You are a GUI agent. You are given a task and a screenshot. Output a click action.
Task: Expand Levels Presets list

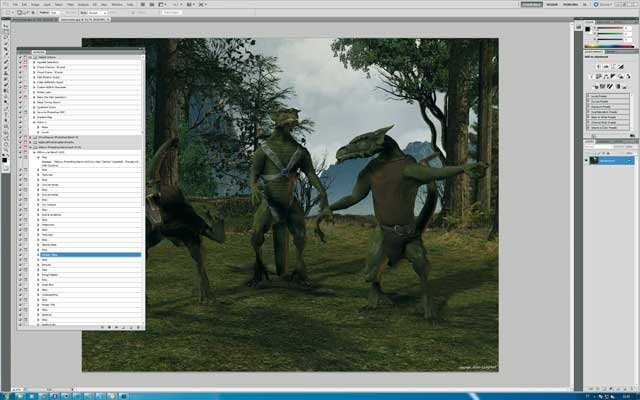[588, 96]
